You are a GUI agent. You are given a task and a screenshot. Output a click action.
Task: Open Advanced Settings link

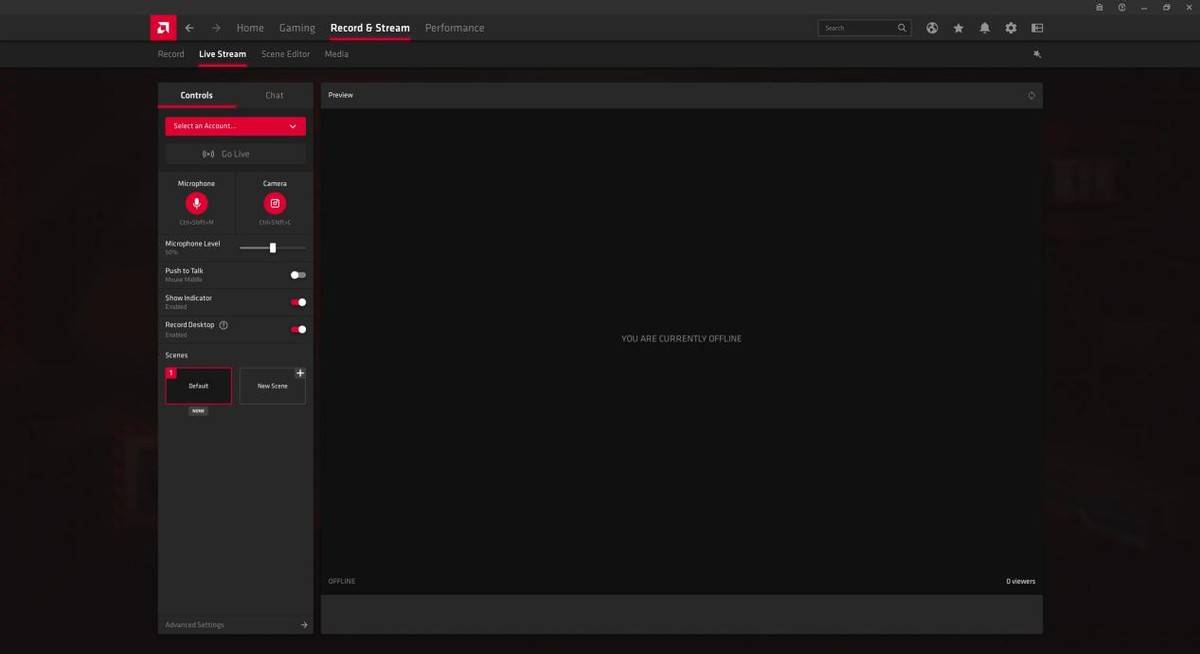click(195, 625)
